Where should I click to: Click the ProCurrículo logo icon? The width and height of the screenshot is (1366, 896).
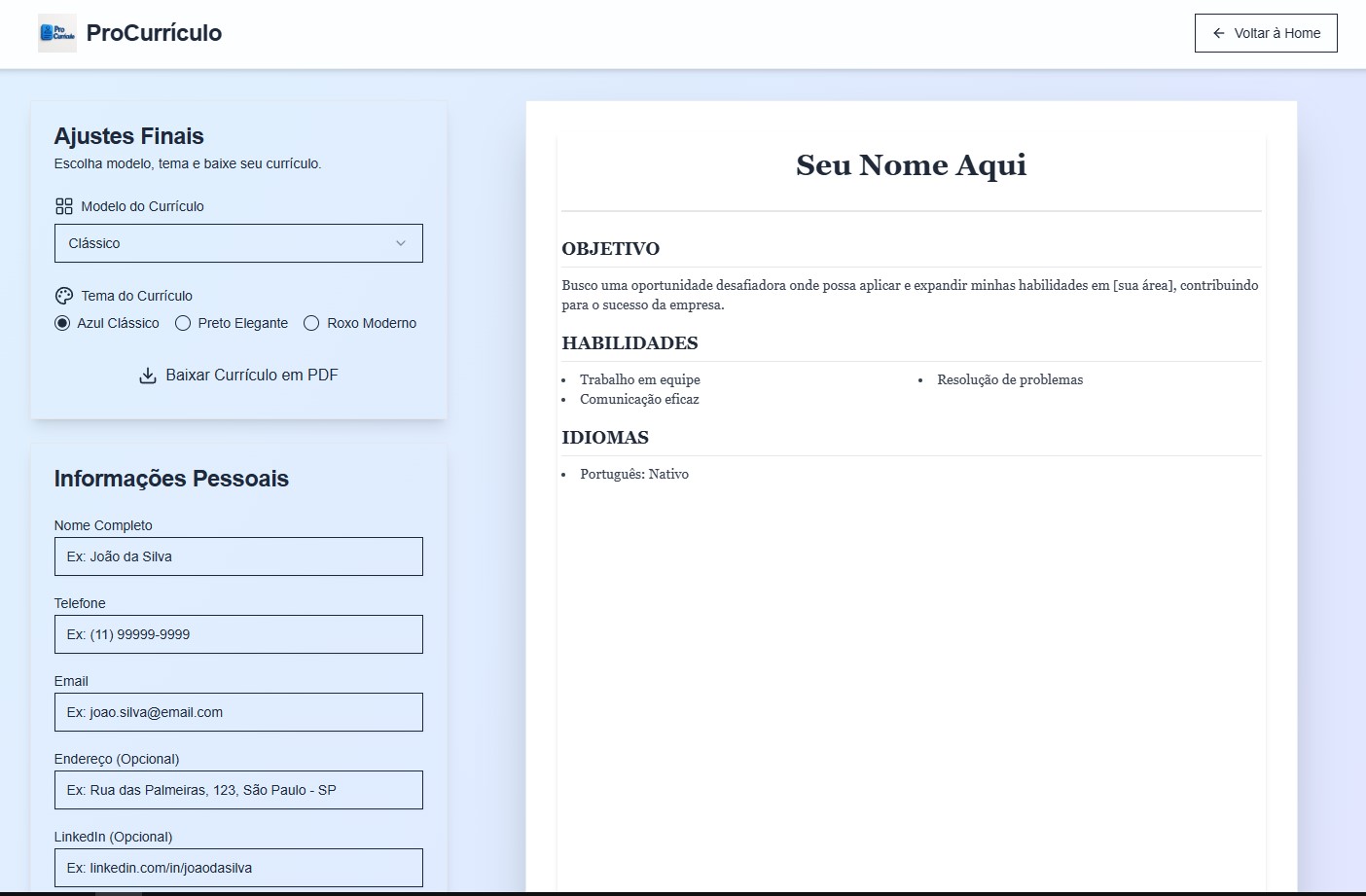click(x=56, y=33)
